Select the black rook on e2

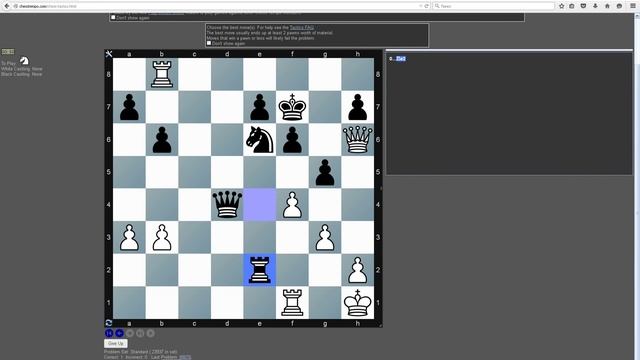point(260,270)
